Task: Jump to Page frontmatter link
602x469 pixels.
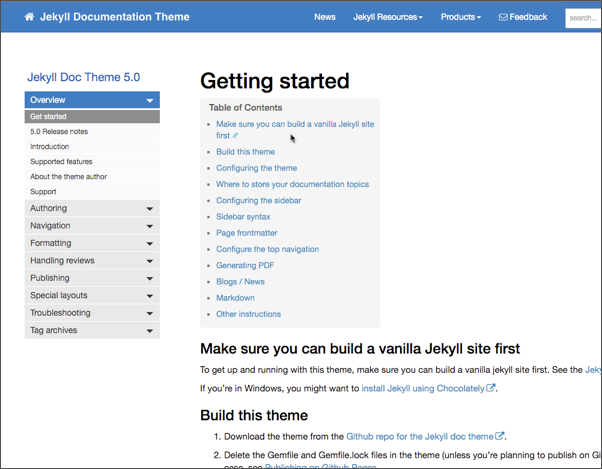Action: (x=246, y=233)
